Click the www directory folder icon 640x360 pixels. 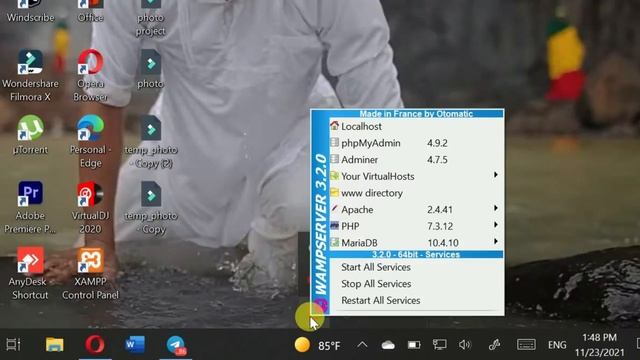(334, 192)
